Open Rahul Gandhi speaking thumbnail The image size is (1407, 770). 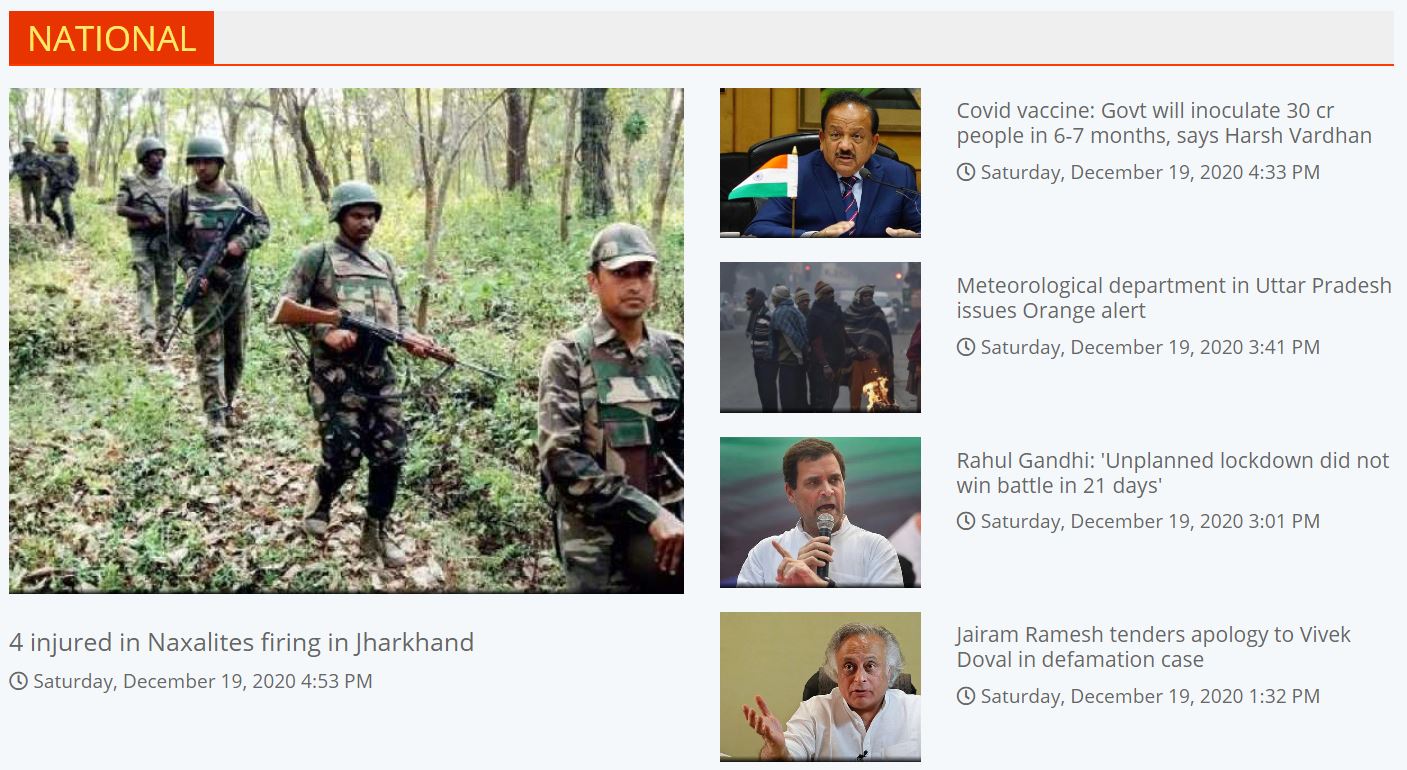pos(820,512)
